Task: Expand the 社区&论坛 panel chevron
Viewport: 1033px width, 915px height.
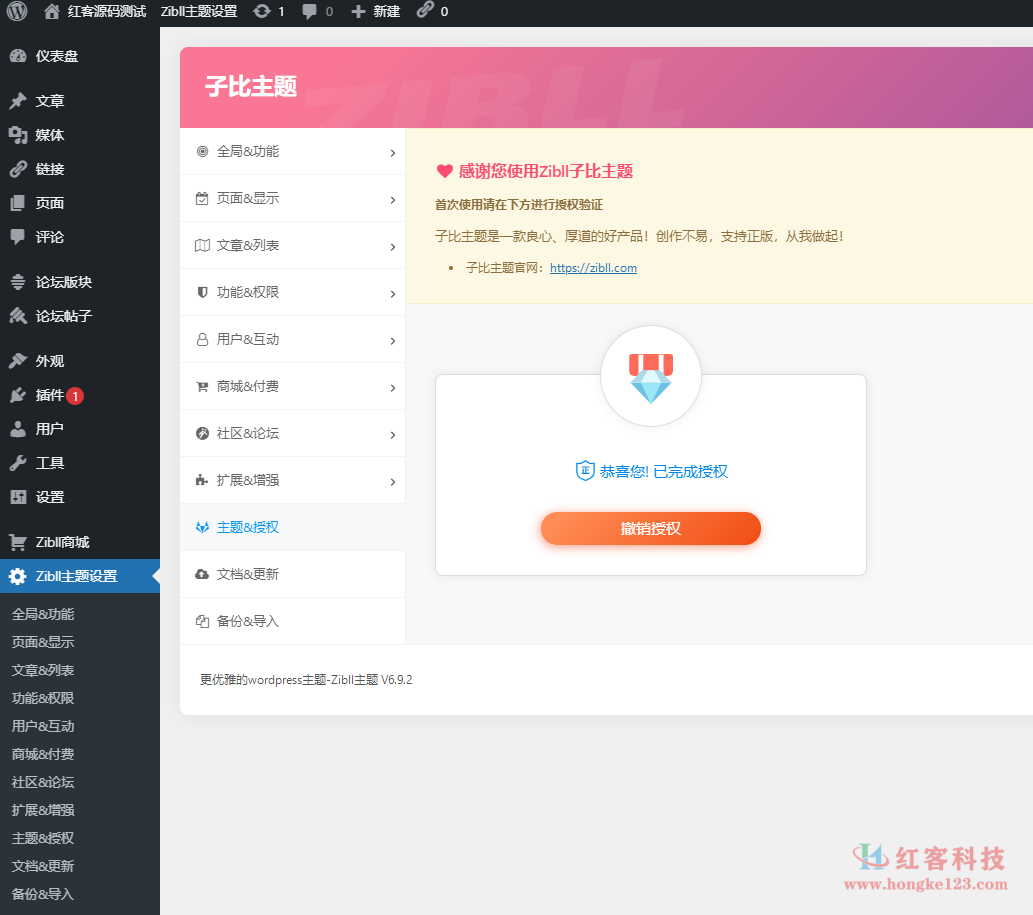Action: click(x=393, y=435)
